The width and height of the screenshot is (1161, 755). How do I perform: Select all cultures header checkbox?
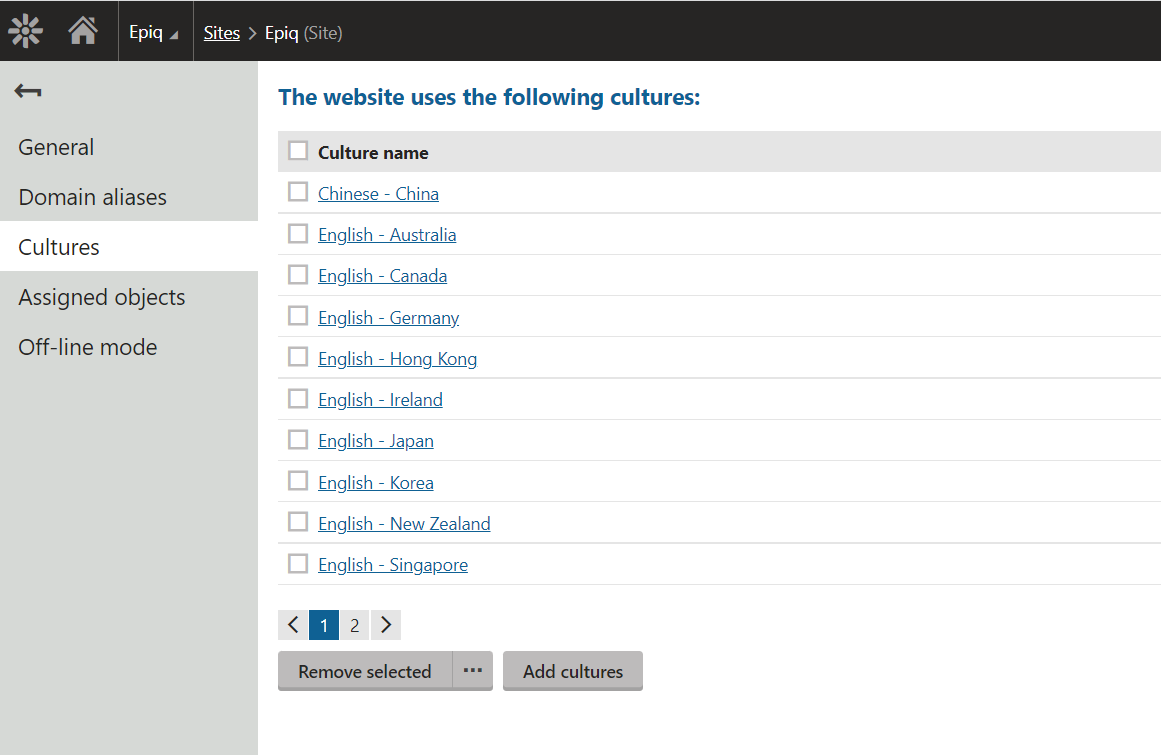298,151
